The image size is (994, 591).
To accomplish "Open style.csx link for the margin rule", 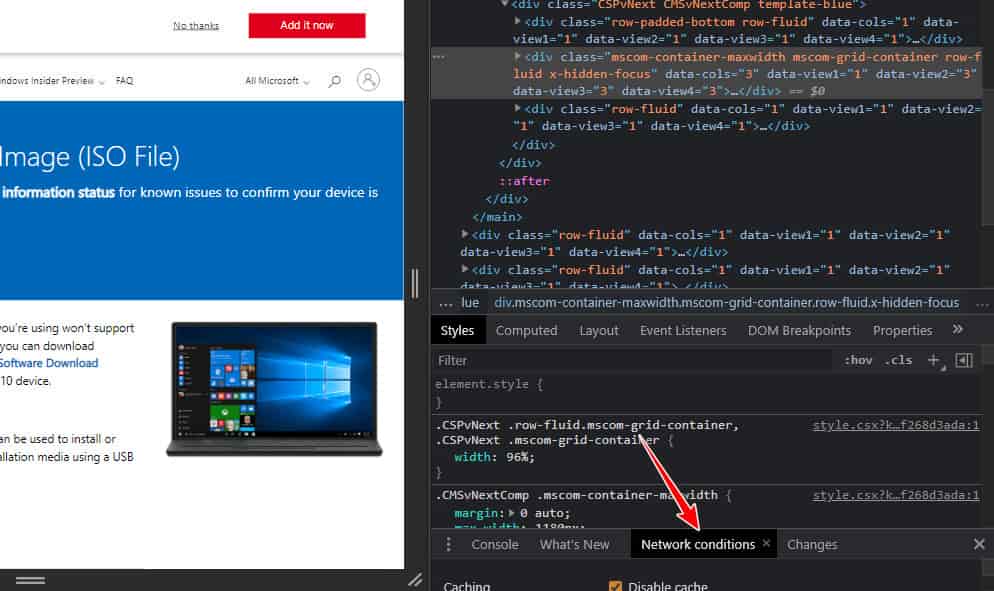I will tap(896, 495).
